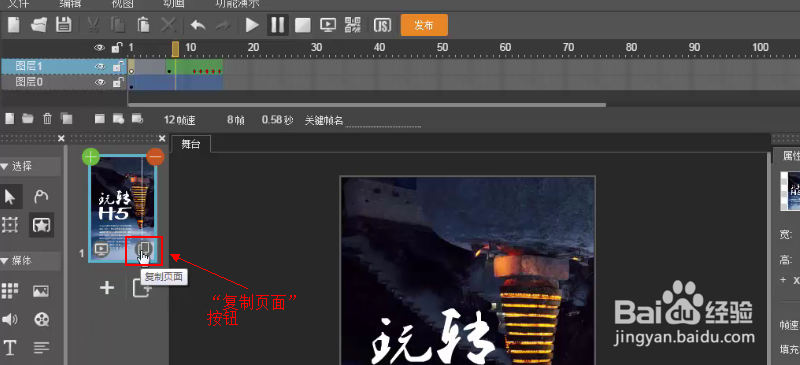Hide the 图层1 layer

[x=99, y=66]
